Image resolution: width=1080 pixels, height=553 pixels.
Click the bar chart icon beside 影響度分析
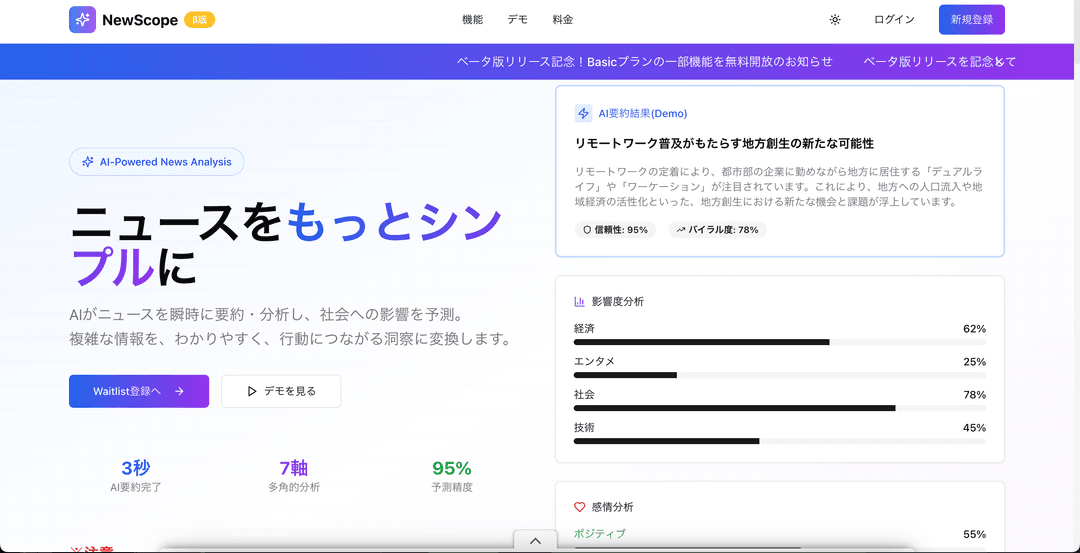(x=579, y=302)
